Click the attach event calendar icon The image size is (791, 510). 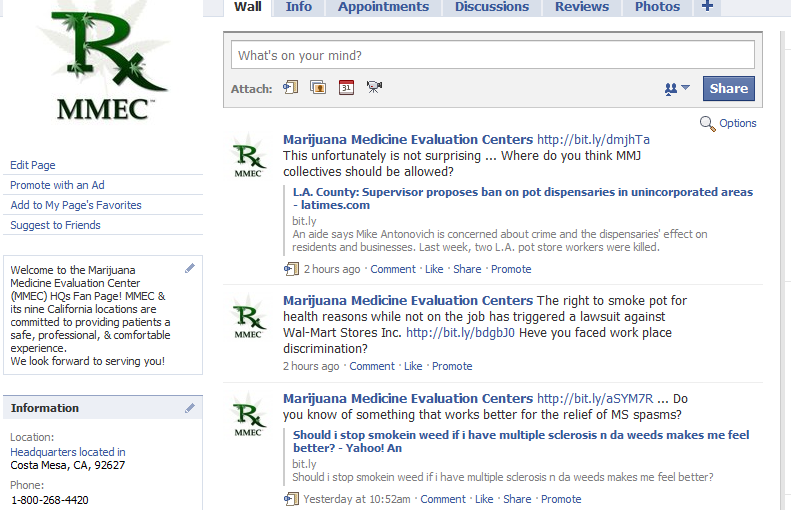346,88
